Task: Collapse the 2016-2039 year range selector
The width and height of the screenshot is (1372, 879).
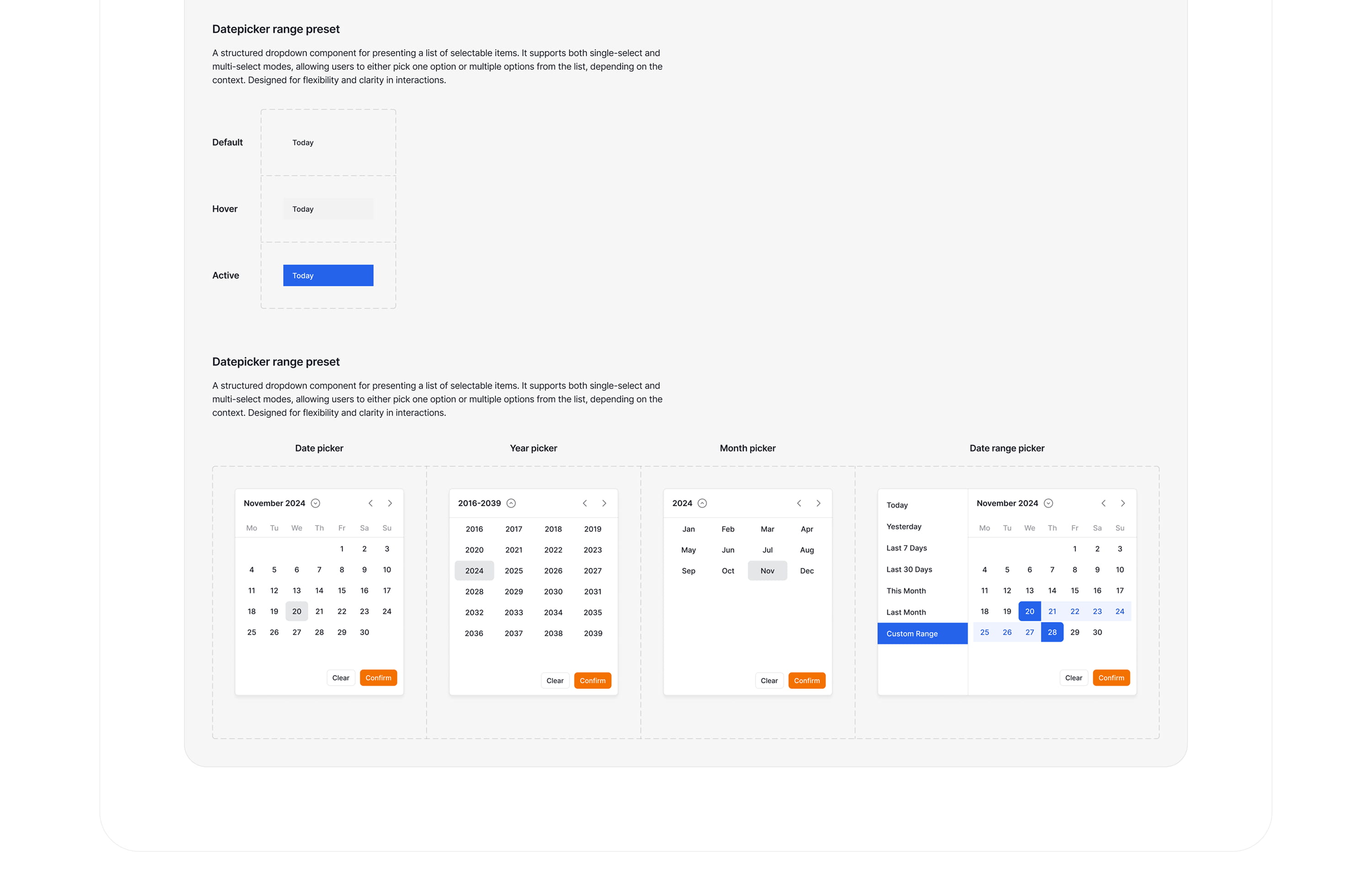Action: tap(511, 503)
